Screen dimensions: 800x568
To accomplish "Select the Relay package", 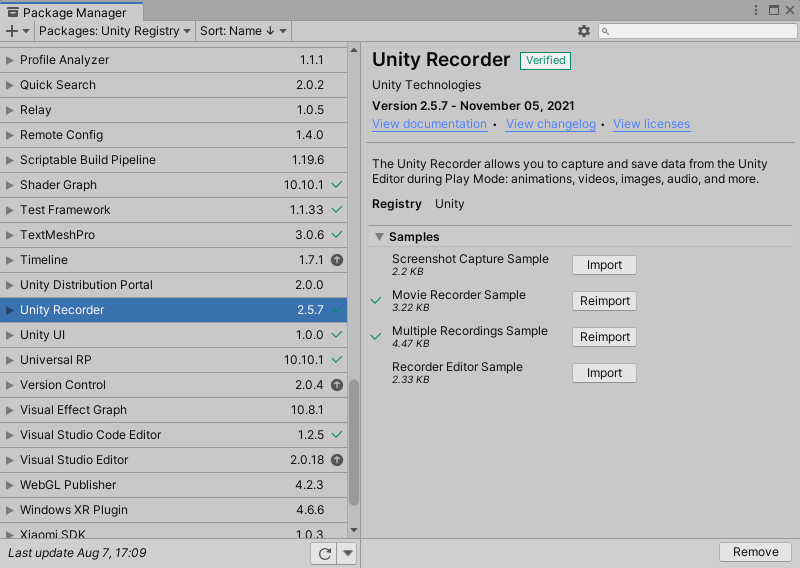I will (173, 110).
